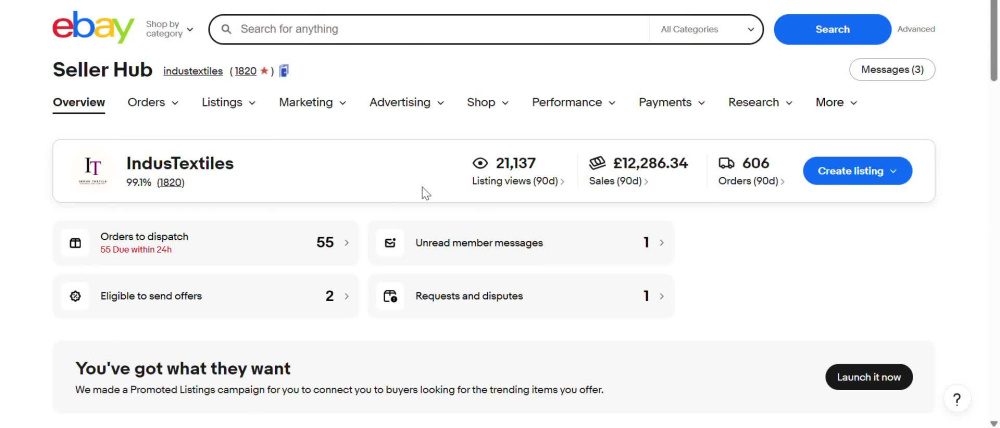Open the industextiles username link
This screenshot has height=428, width=1000.
193,71
